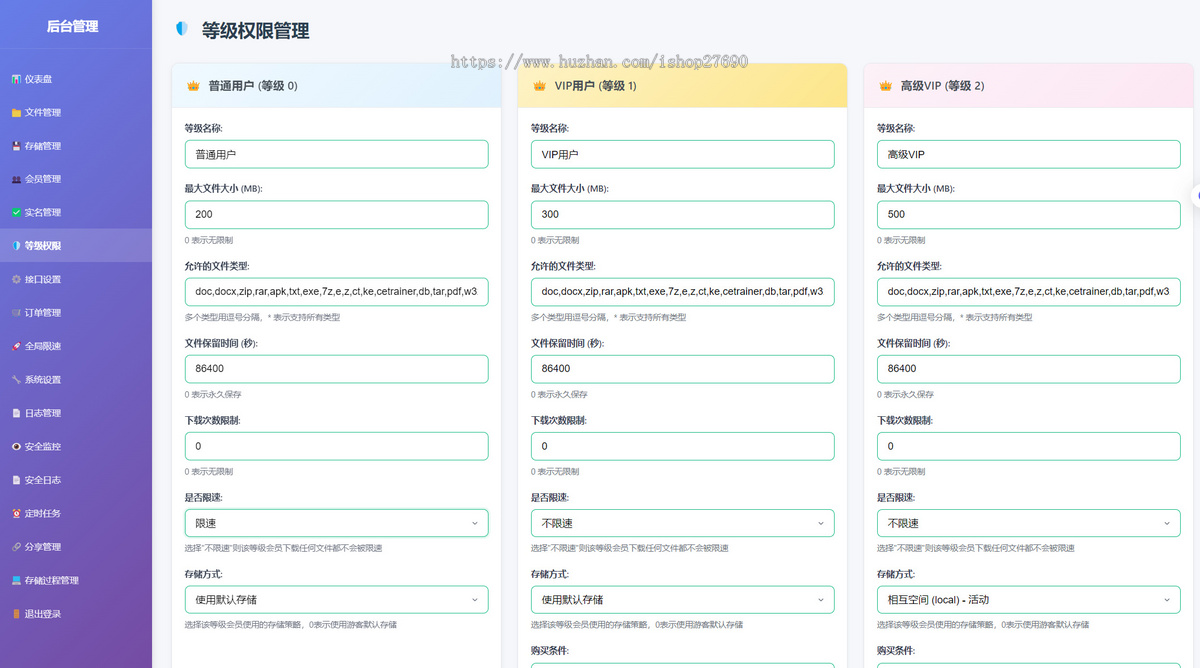Click the 系统设置 wrench icon
Image resolution: width=1200 pixels, height=668 pixels.
(x=16, y=380)
